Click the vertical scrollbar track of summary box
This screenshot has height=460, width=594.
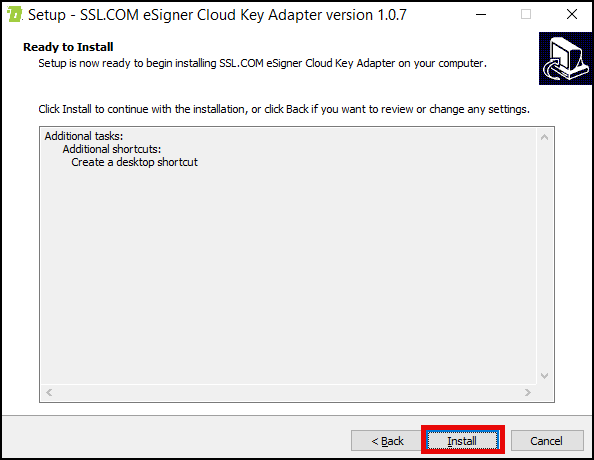(544, 257)
